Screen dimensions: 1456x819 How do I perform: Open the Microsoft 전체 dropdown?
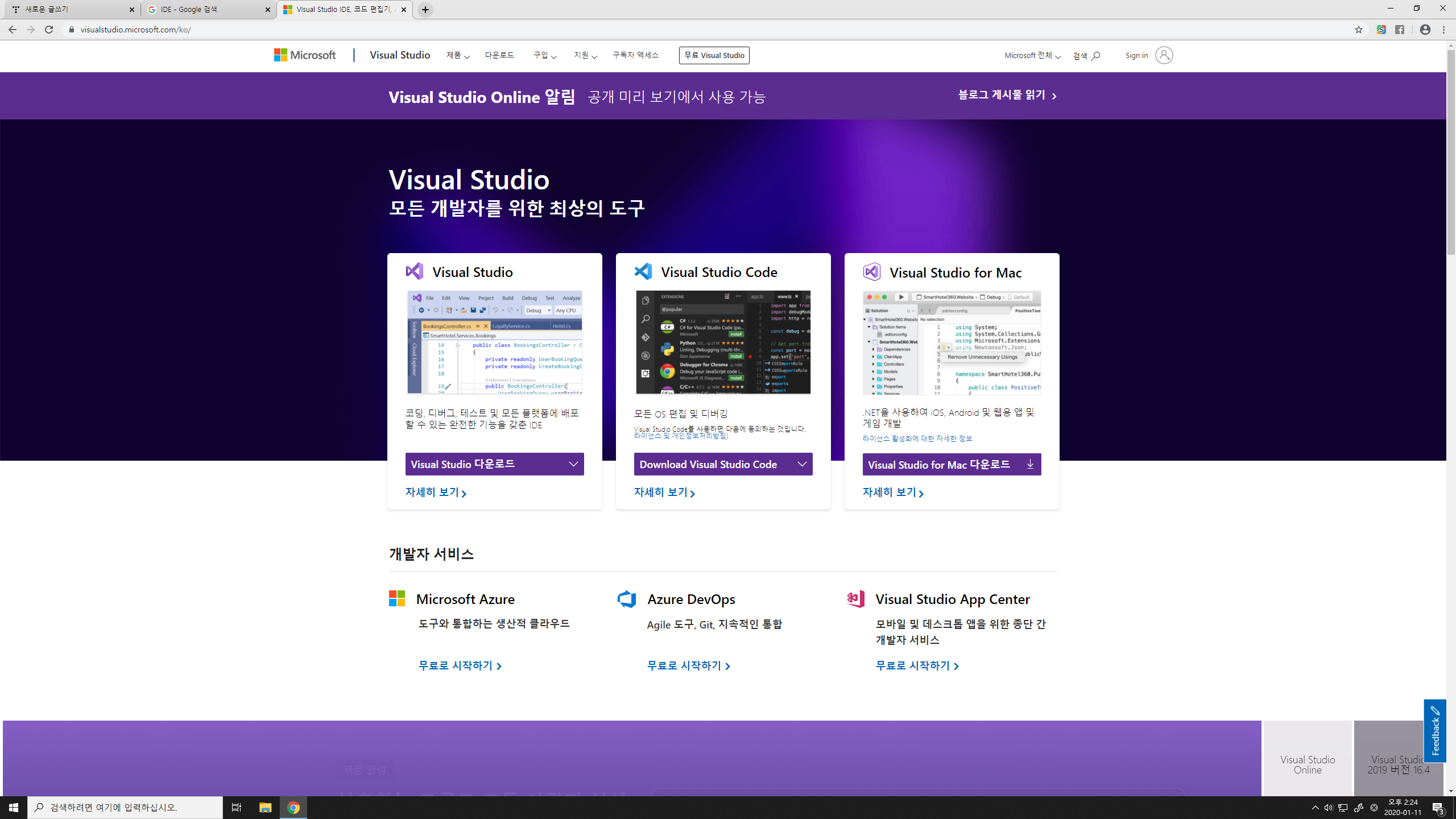pyautogui.click(x=1032, y=55)
